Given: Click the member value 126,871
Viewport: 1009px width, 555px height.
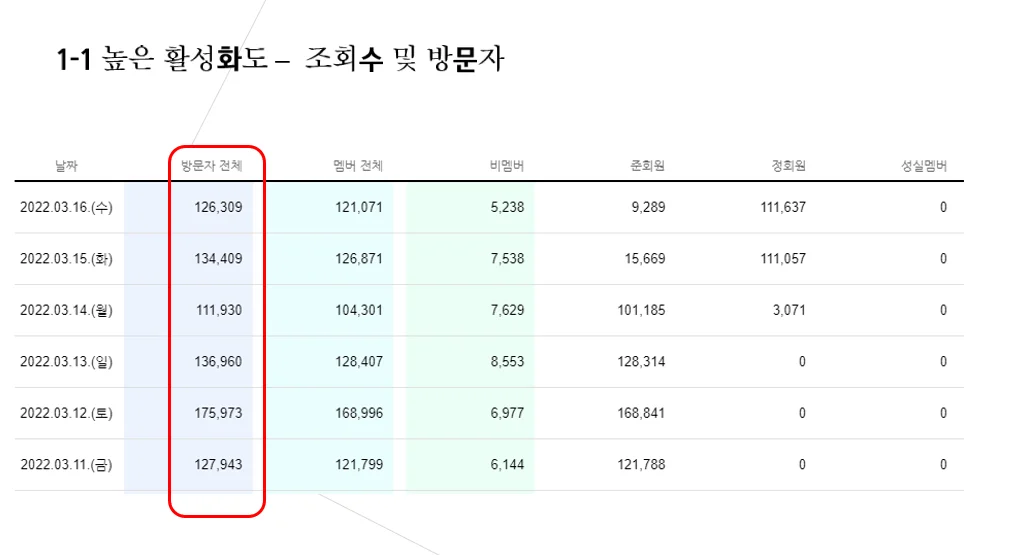Looking at the screenshot, I should pos(358,259).
